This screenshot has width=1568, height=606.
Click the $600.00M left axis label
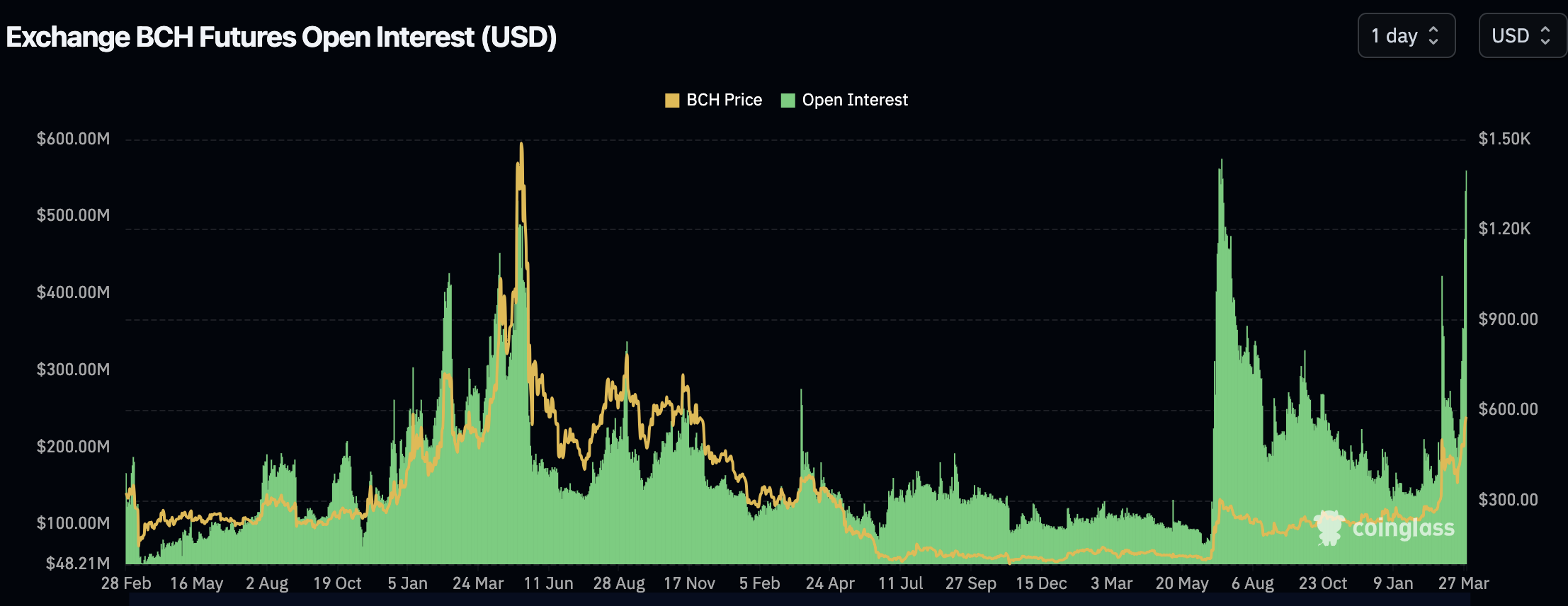click(74, 139)
